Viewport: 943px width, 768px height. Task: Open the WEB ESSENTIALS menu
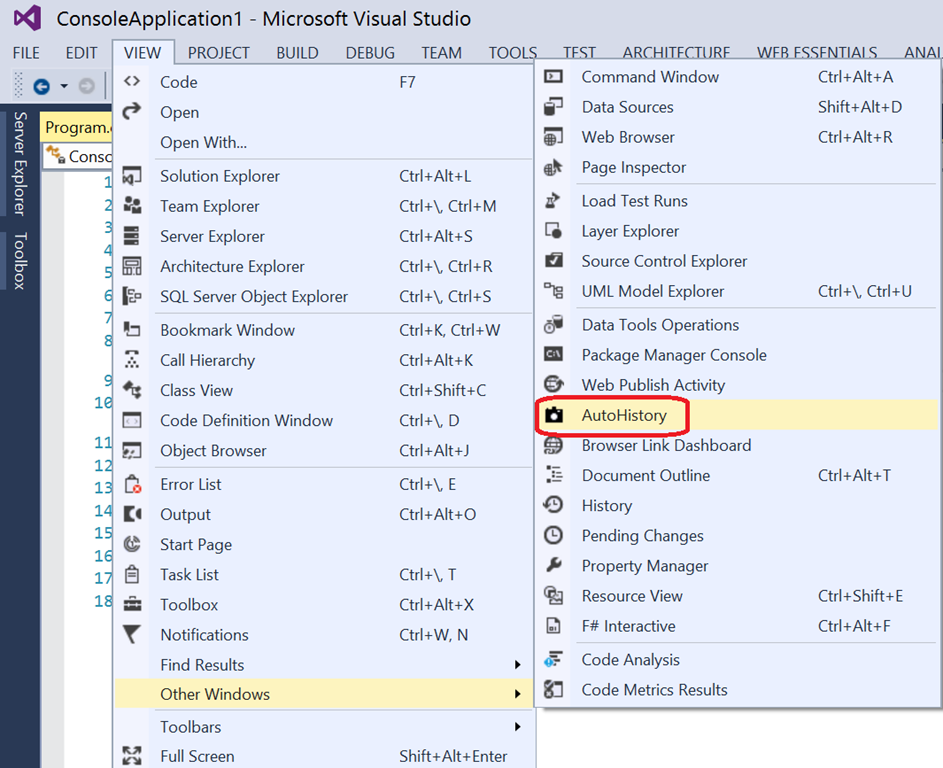(817, 53)
